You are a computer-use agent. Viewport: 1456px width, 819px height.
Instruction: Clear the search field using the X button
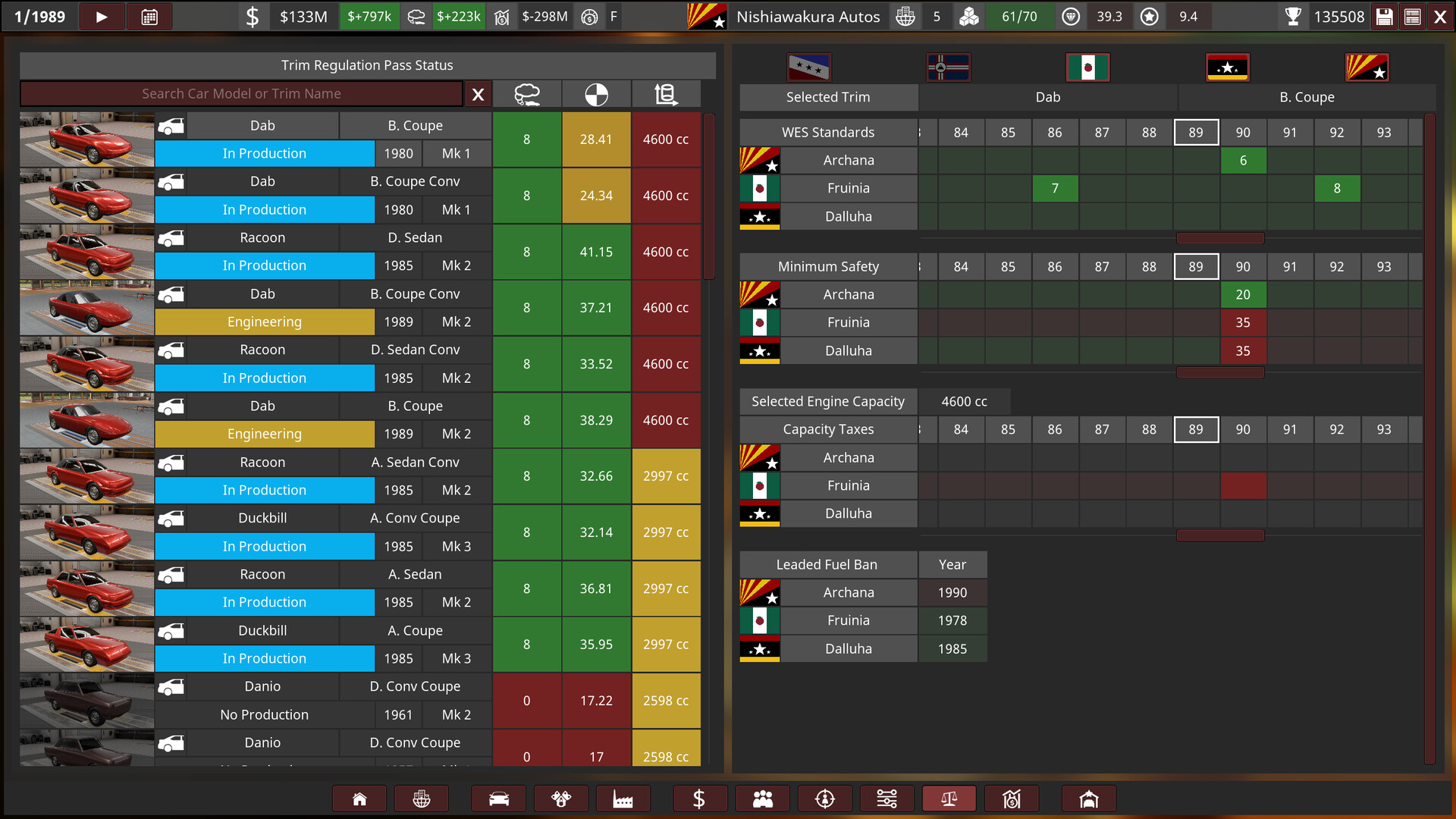(478, 94)
